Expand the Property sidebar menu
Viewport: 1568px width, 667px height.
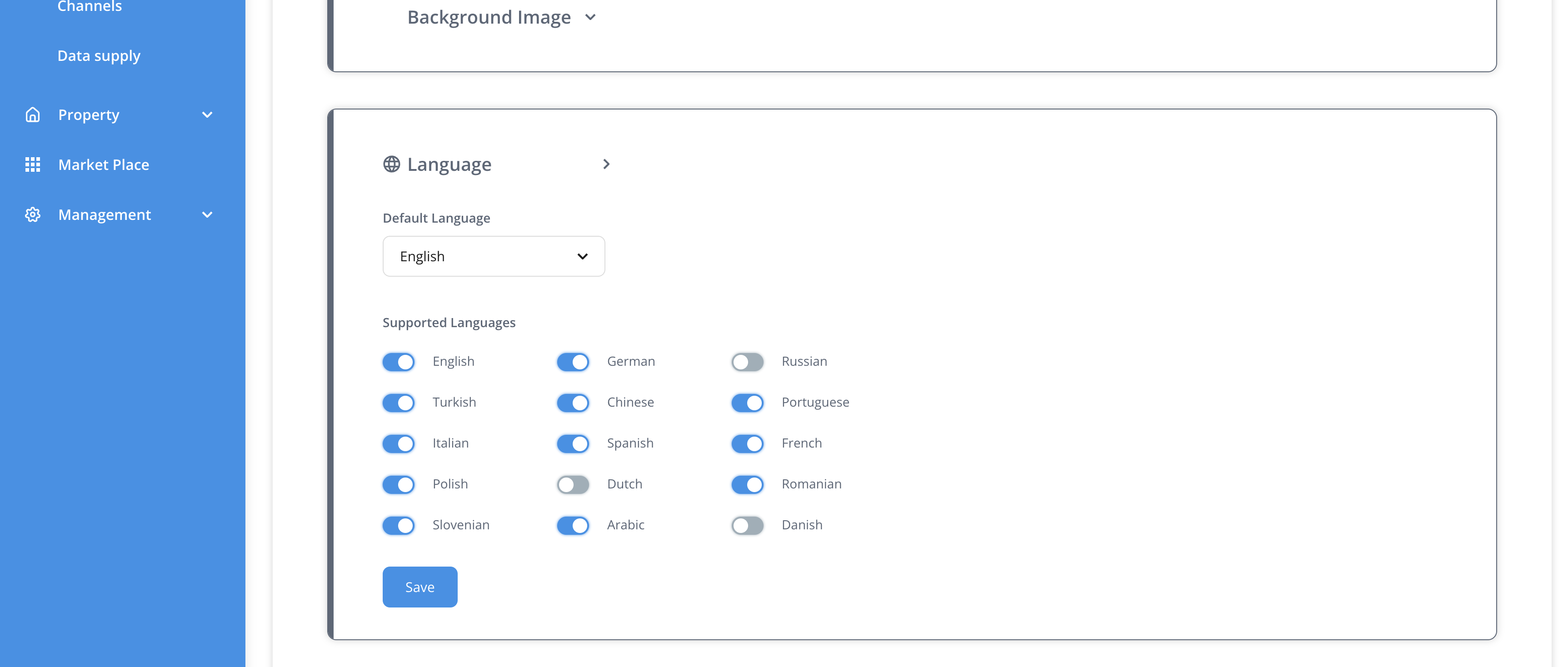point(207,114)
